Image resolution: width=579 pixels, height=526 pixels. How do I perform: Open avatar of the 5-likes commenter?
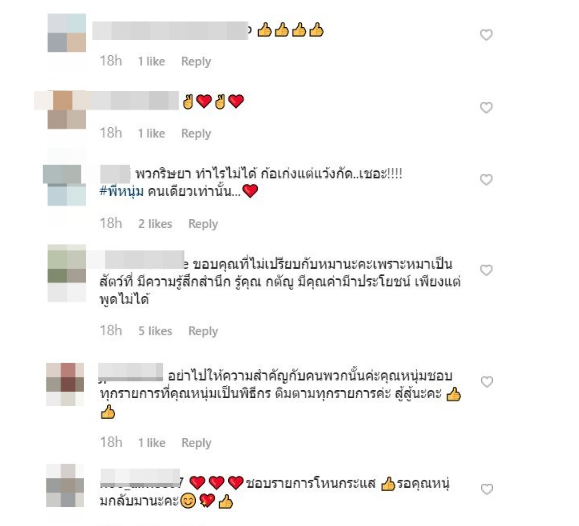(x=67, y=273)
